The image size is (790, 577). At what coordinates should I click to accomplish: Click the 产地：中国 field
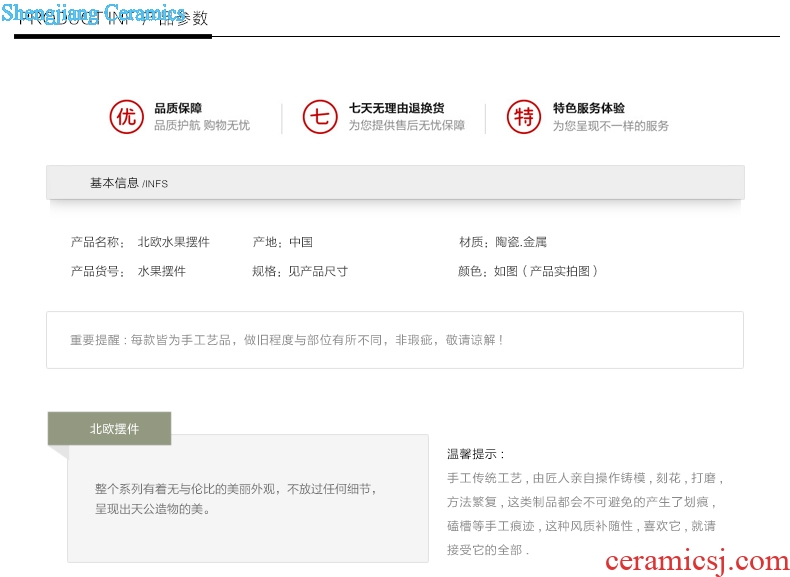(x=282, y=242)
